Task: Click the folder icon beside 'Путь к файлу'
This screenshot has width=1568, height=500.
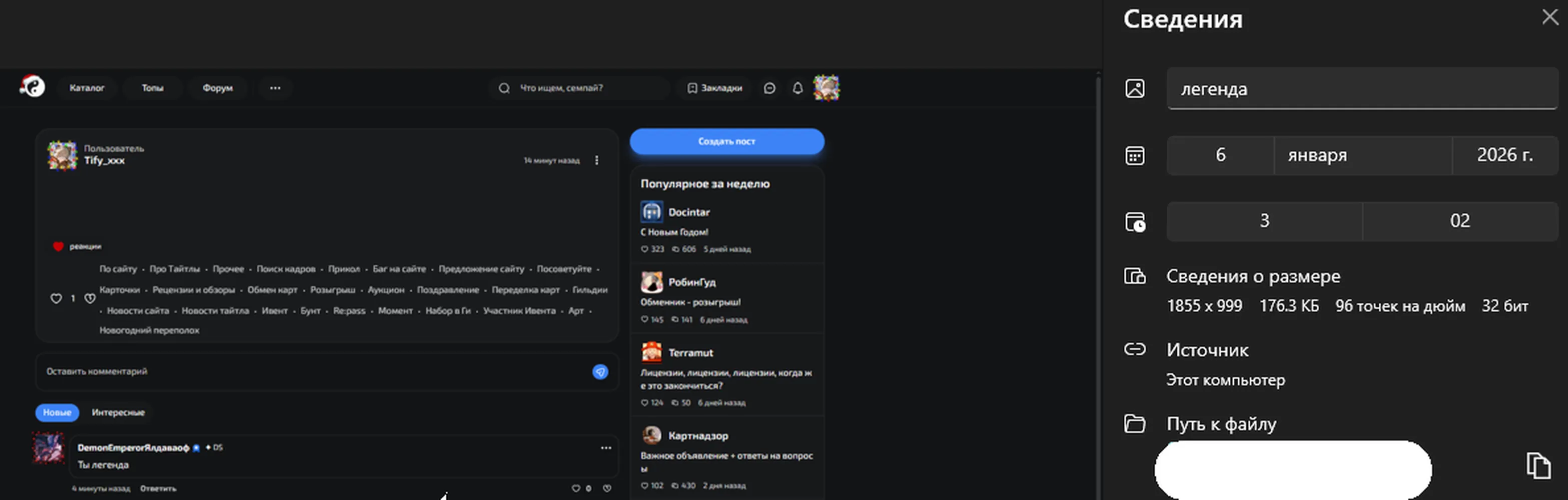Action: pos(1135,423)
